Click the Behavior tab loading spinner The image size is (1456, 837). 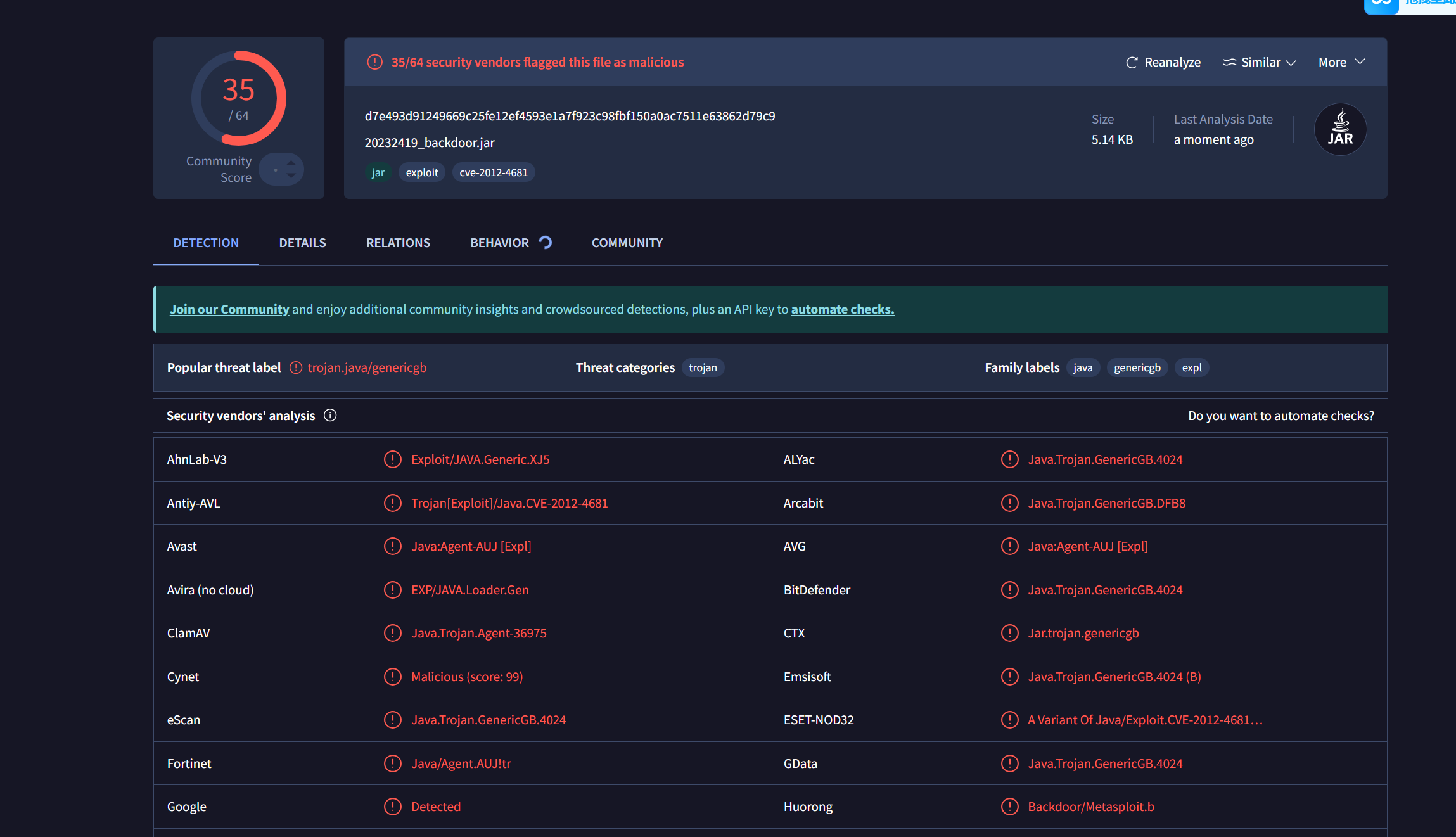tap(546, 243)
